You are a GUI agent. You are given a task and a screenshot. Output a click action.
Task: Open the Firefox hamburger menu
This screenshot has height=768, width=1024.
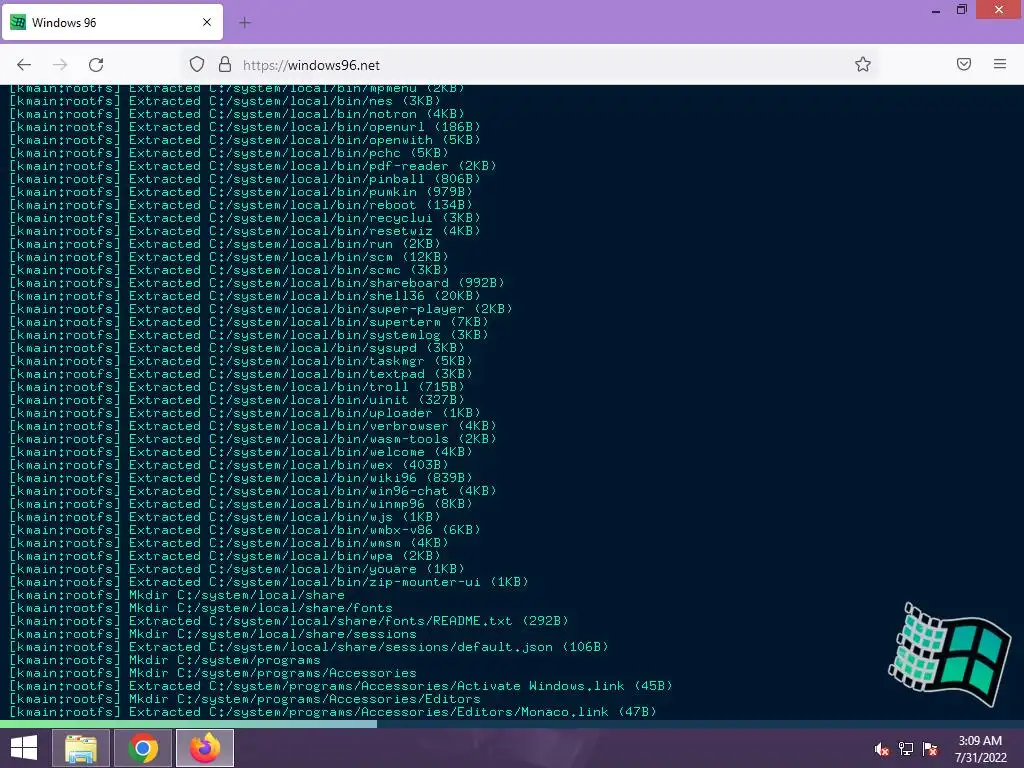point(1000,64)
